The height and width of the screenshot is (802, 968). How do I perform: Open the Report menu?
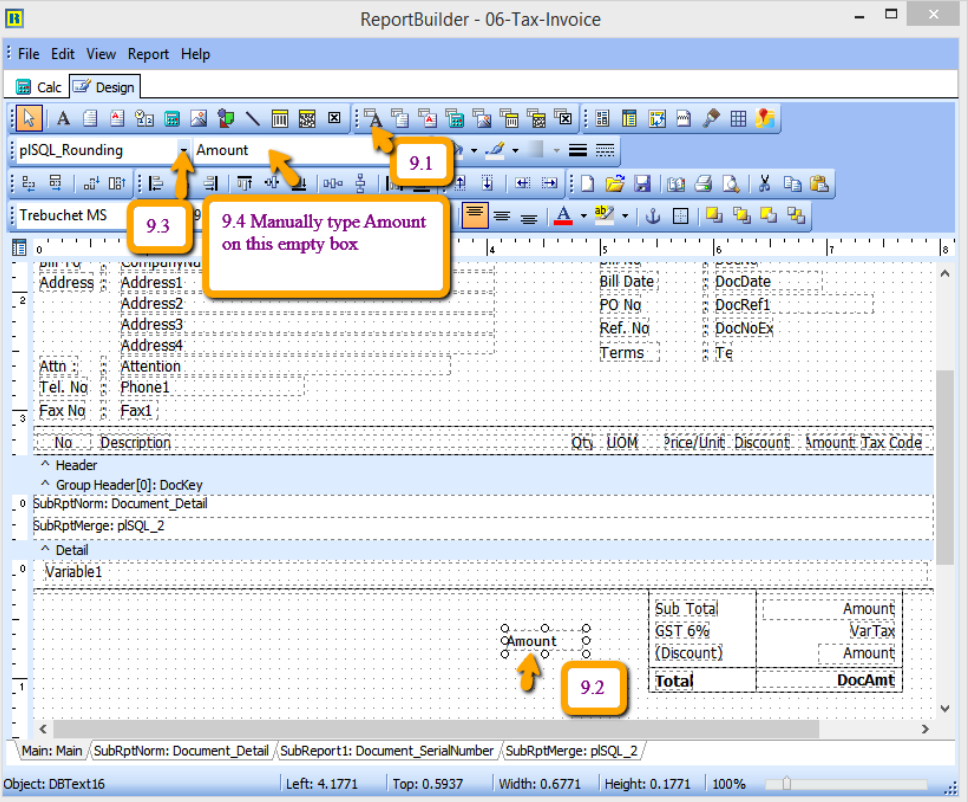click(148, 54)
